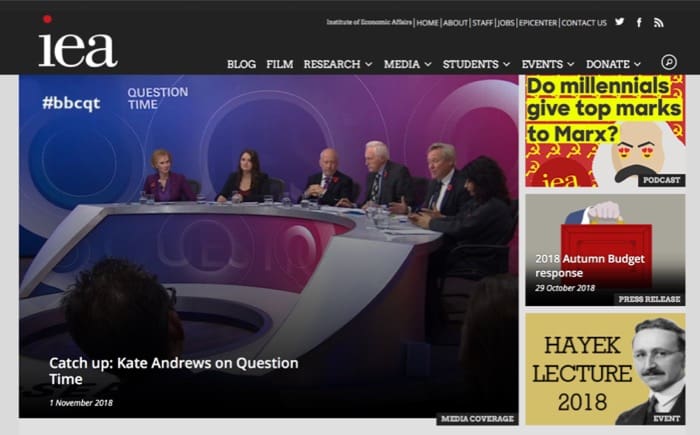The width and height of the screenshot is (700, 435).
Task: Open the Epicenter link
Action: pos(538,23)
